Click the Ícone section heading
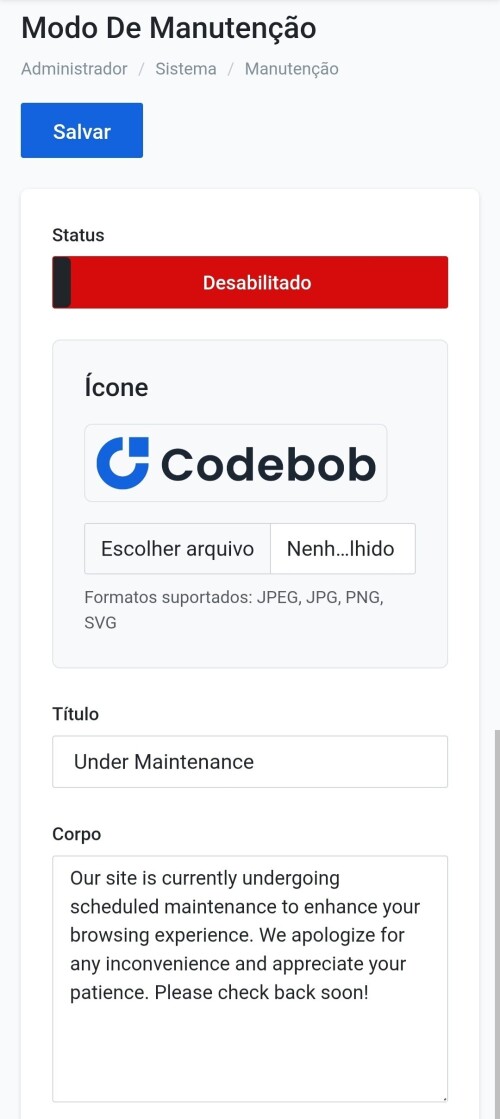Viewport: 500px width, 1119px height. tap(116, 388)
